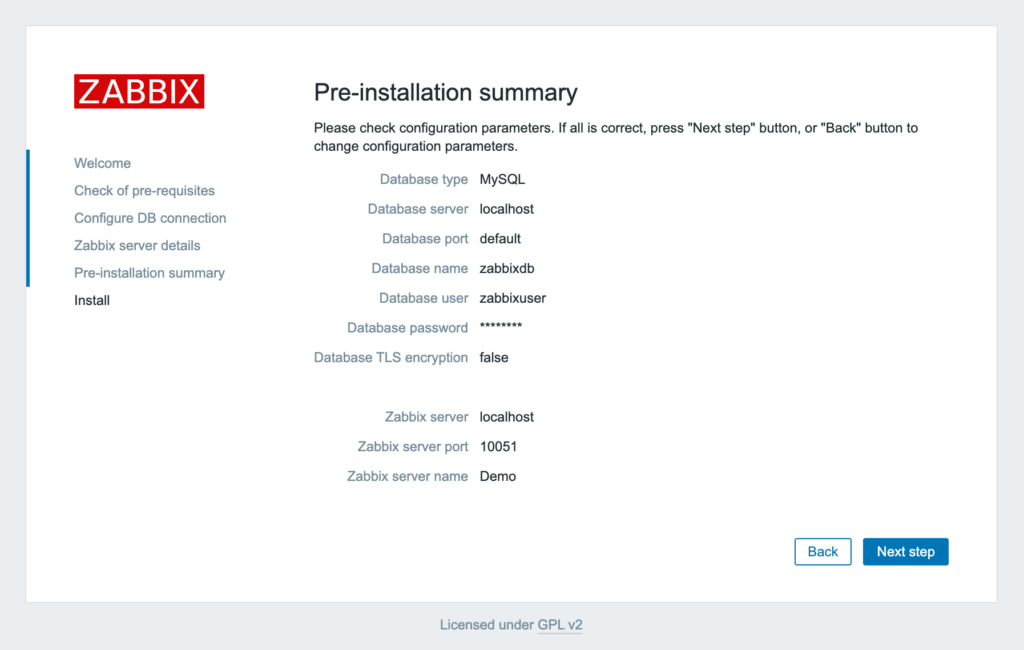Select the Zabbix server details step
1024x650 pixels.
point(137,245)
